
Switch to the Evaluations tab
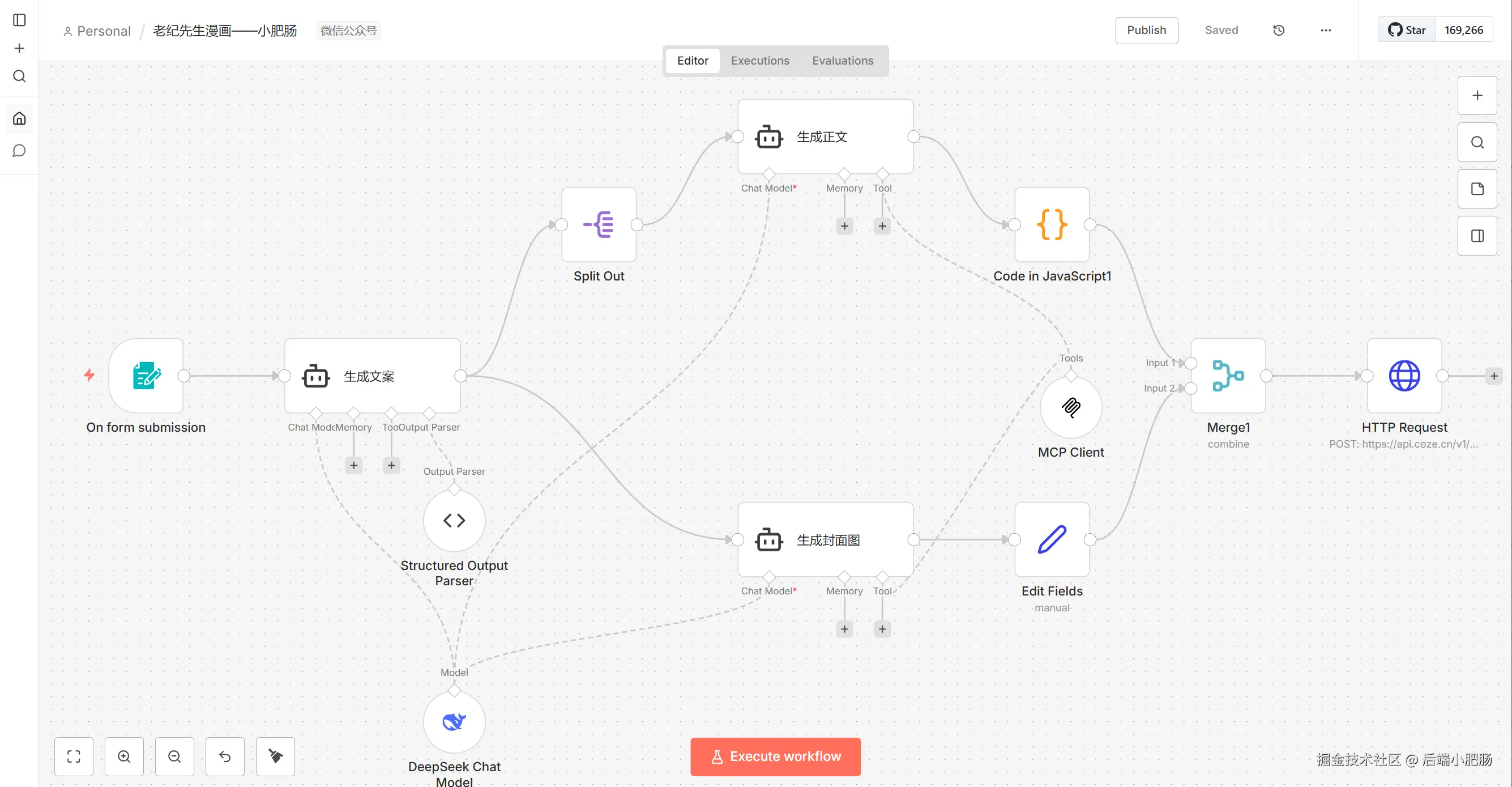842,61
